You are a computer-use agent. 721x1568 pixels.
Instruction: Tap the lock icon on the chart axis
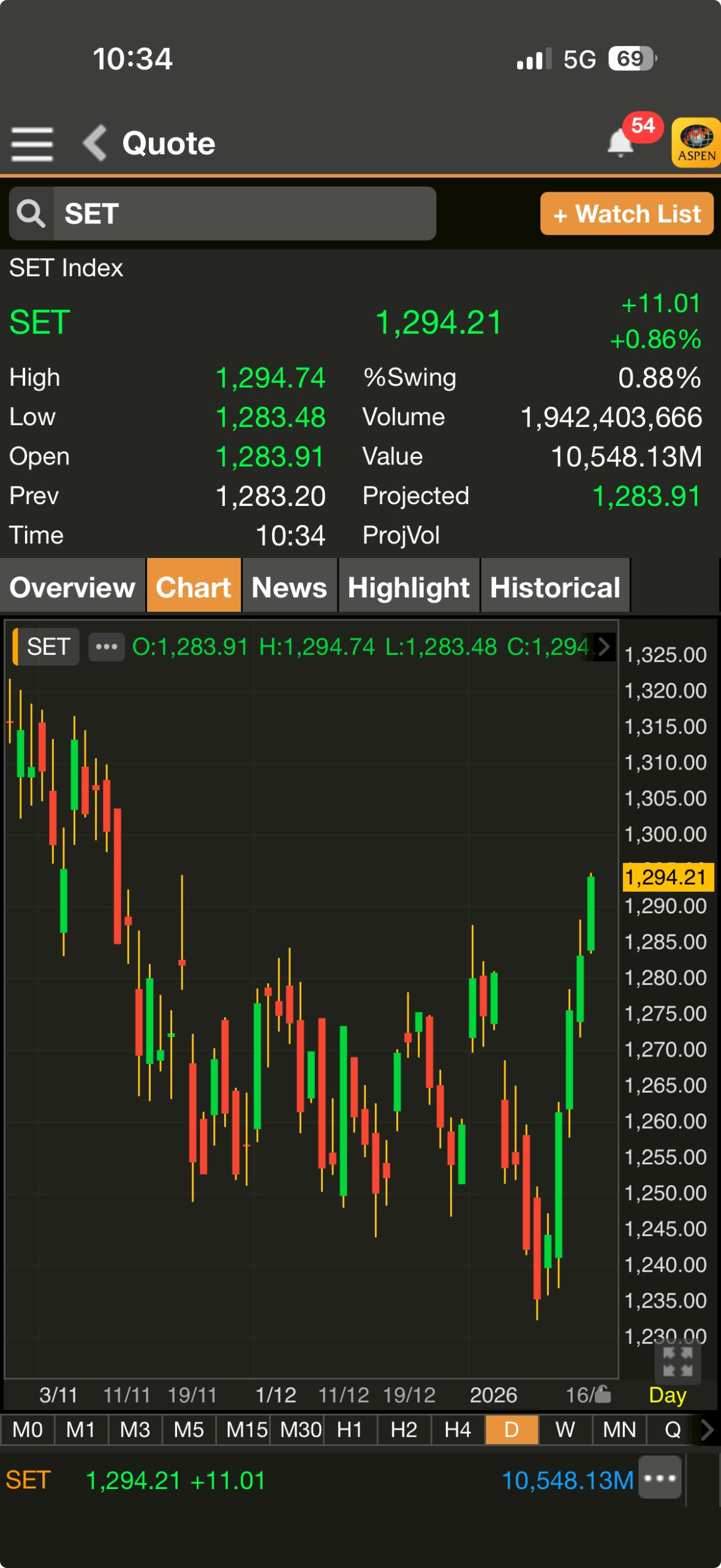click(603, 1395)
